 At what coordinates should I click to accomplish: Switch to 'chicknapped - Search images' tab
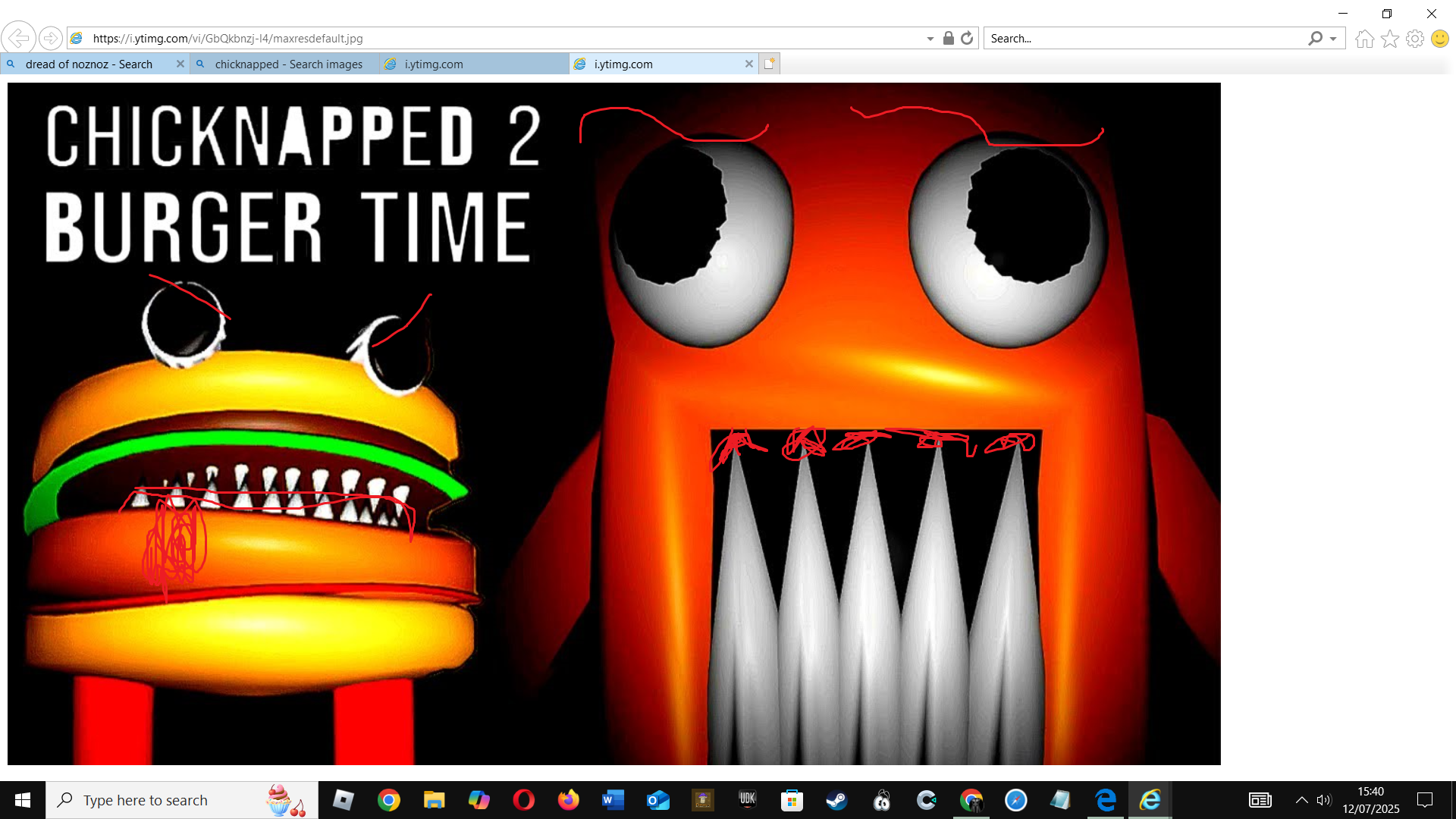pos(284,64)
